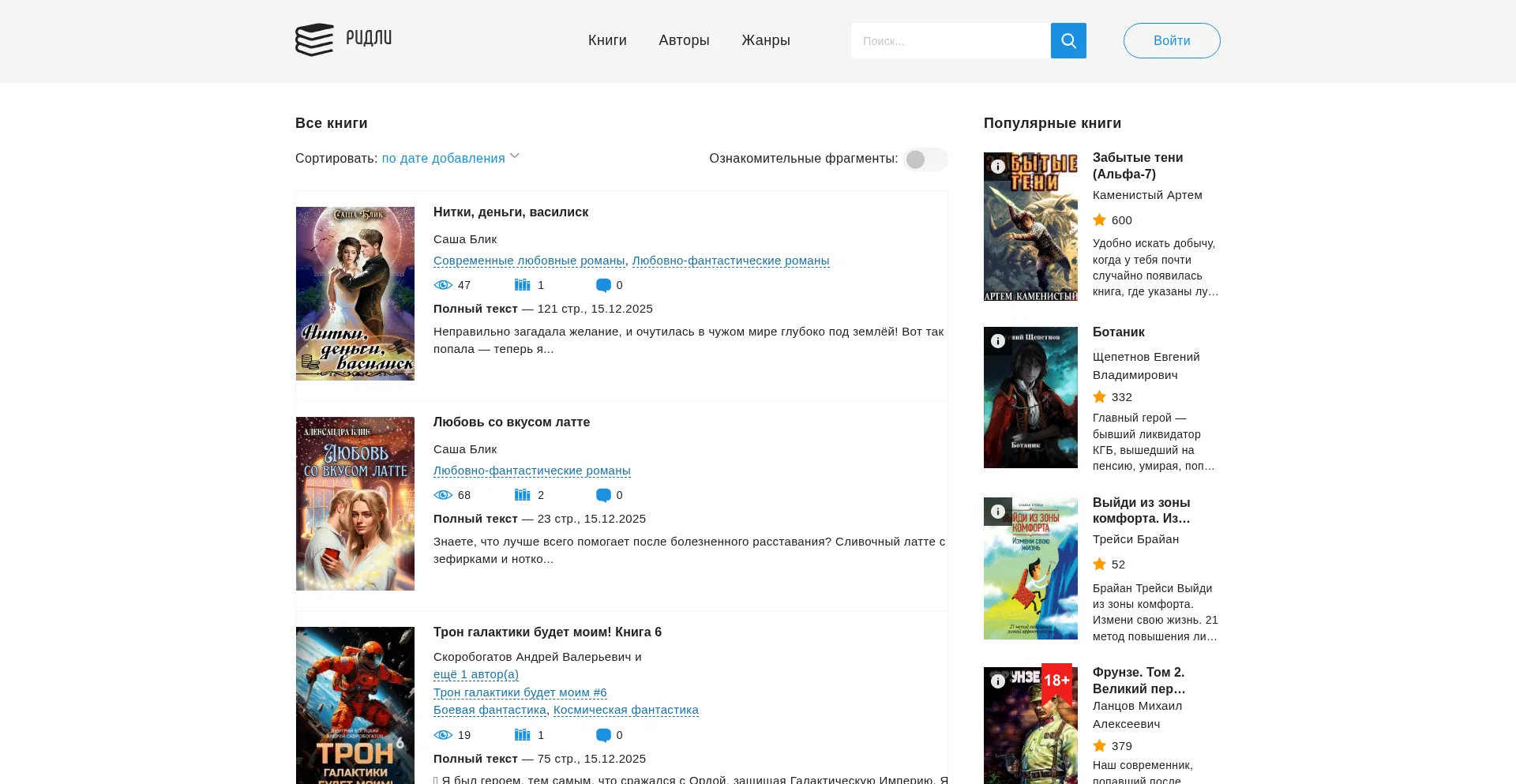Expand 'ещё 1 автор(а)' author list
1516x784 pixels.
(x=475, y=674)
